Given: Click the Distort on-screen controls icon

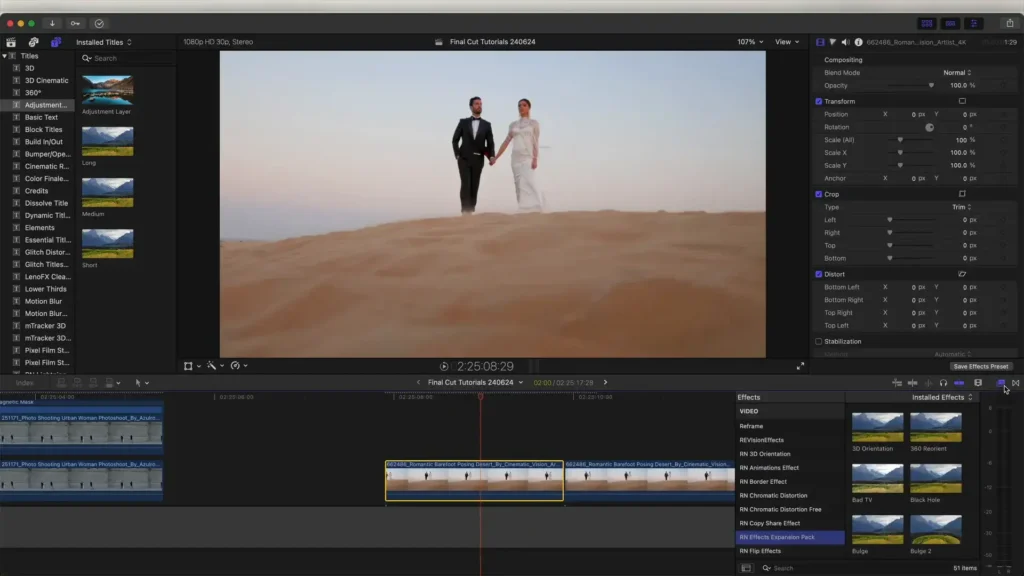Looking at the screenshot, I should coord(962,274).
